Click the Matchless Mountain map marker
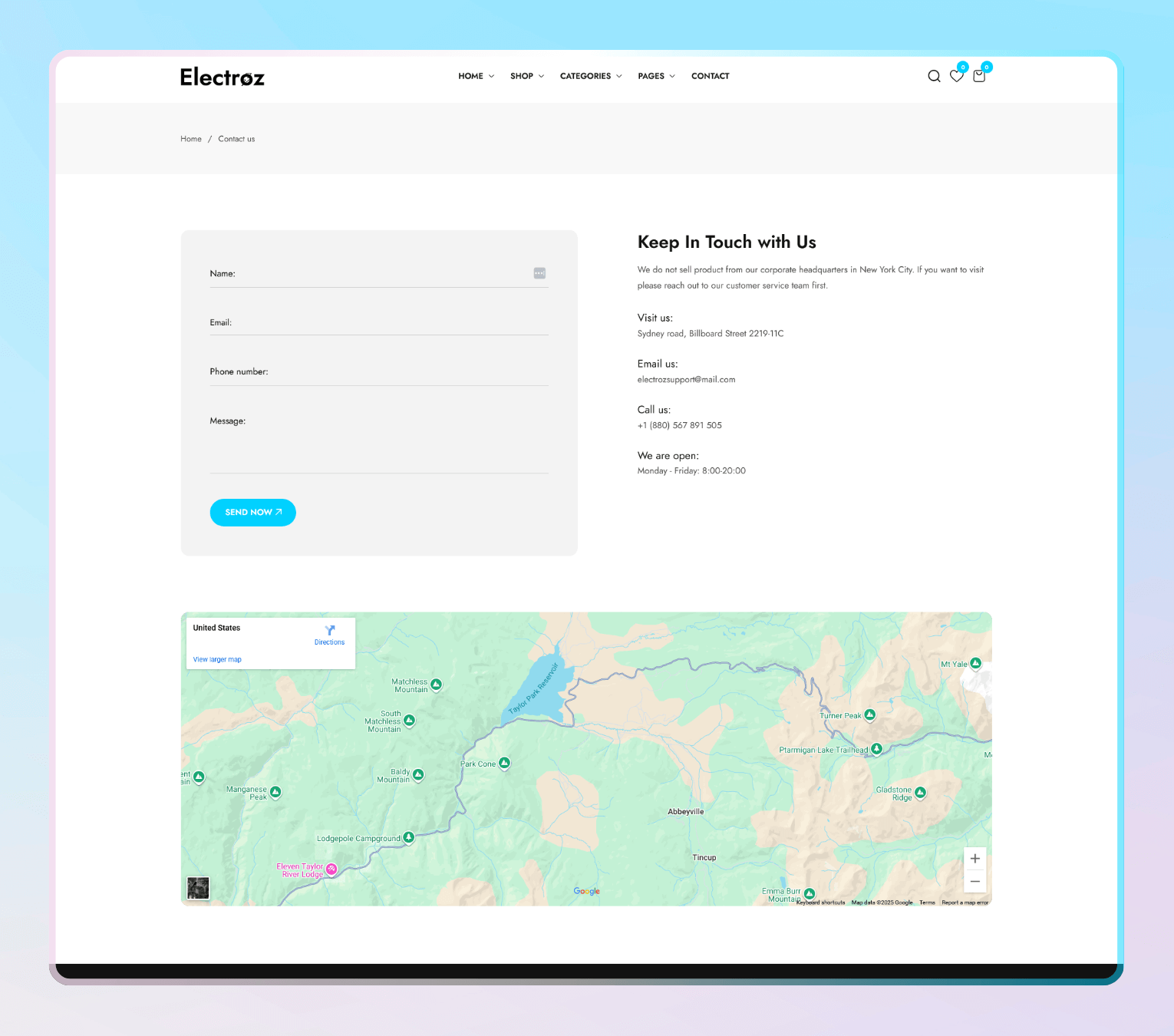 point(436,684)
